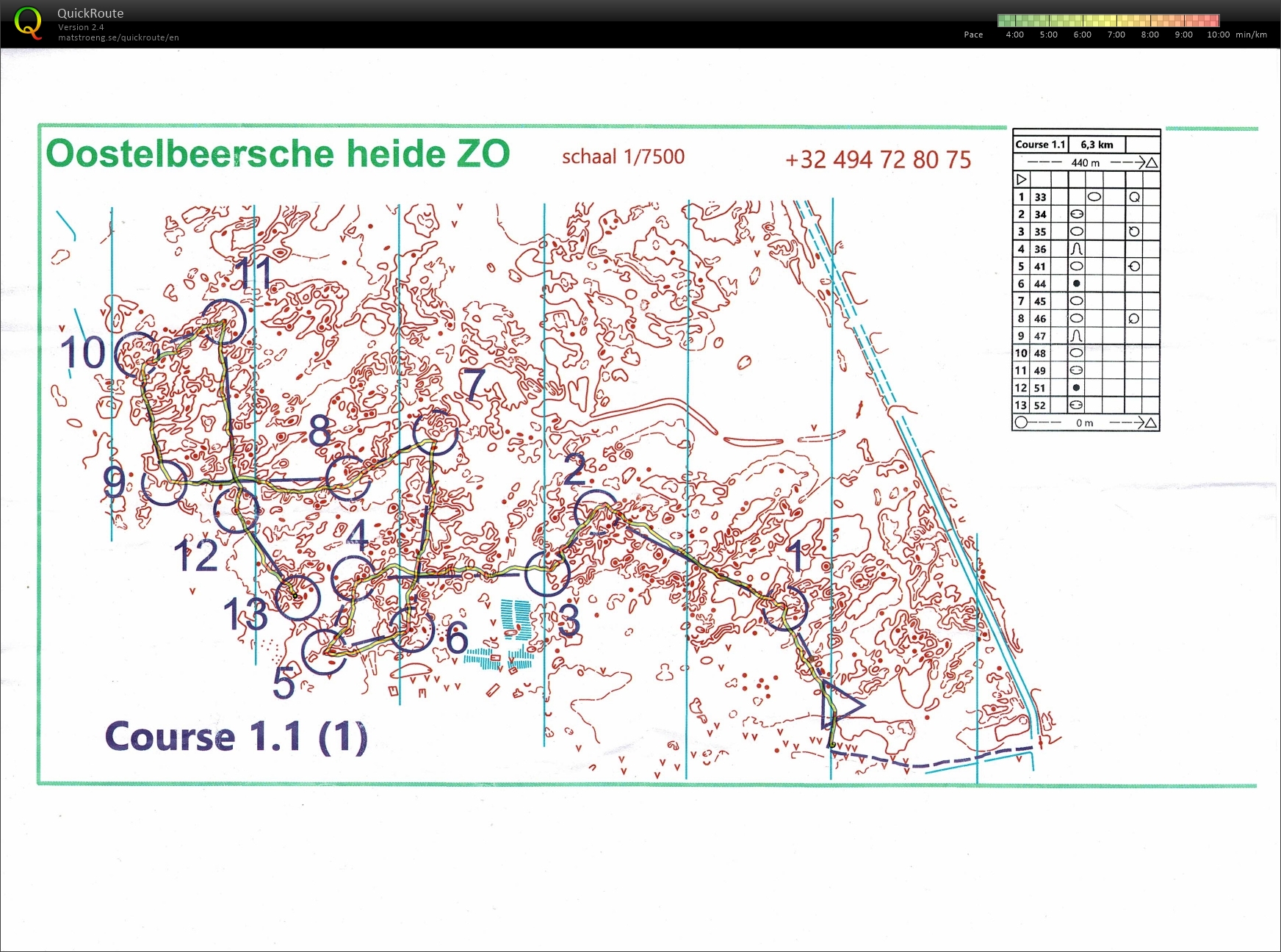Click the Course 1.1 header in description table
The image size is (1281, 952).
pyautogui.click(x=1039, y=145)
